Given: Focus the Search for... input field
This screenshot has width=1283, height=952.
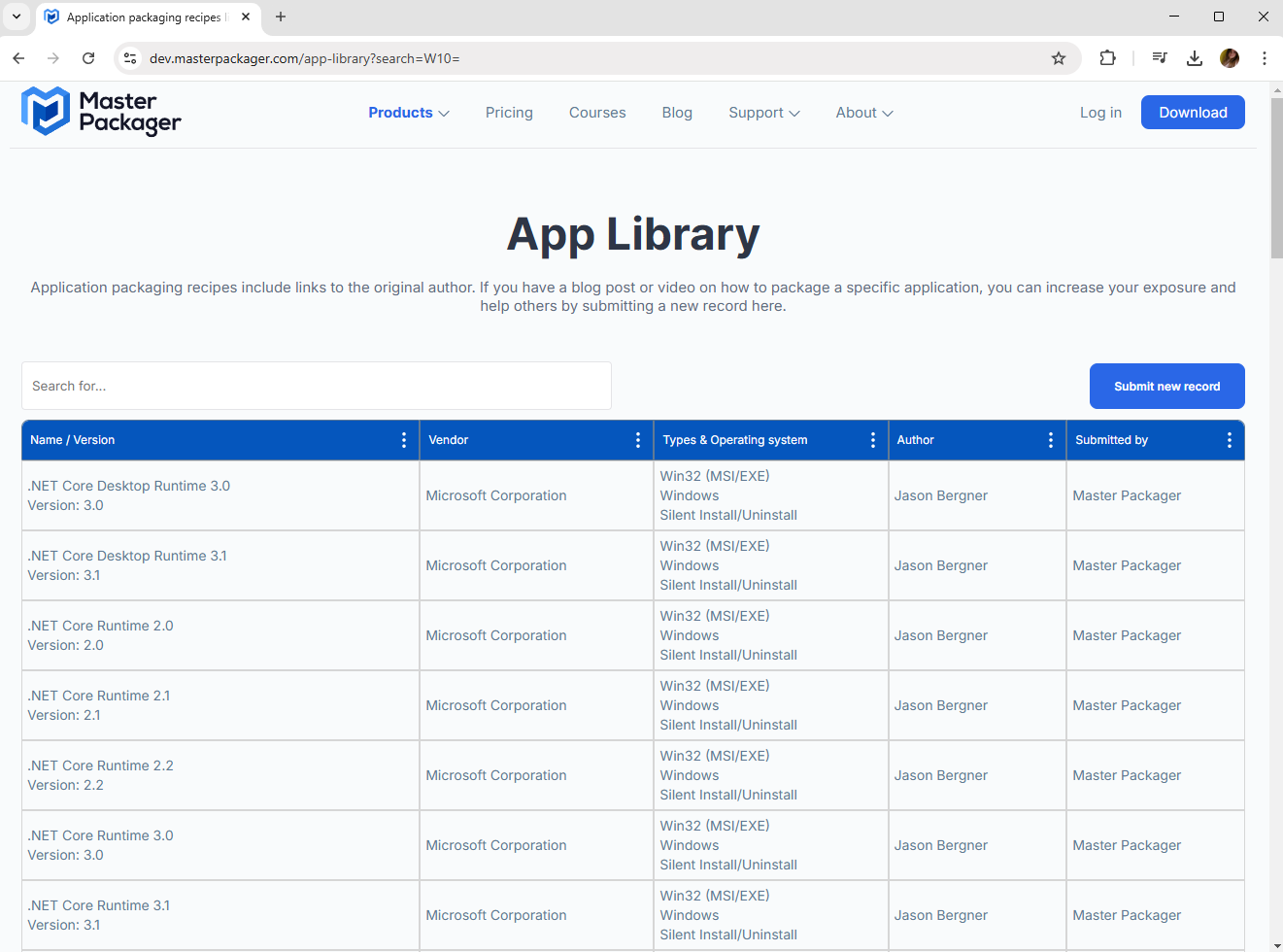Looking at the screenshot, I should [317, 386].
